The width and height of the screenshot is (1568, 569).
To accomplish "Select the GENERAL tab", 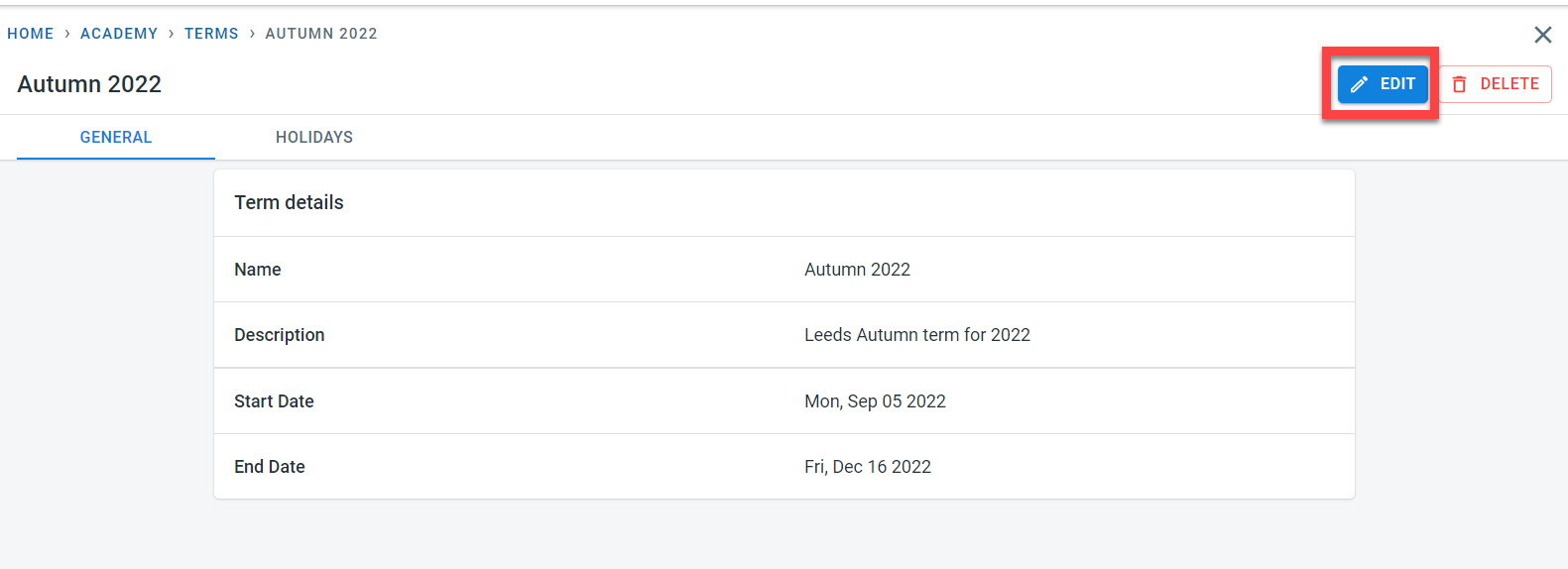I will pos(116,137).
